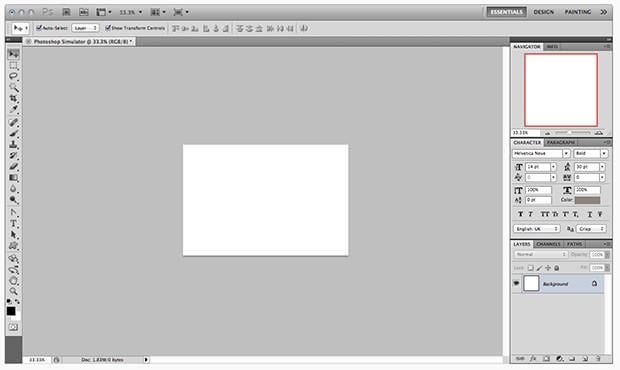The width and height of the screenshot is (620, 370).
Task: Choose the Horizontal Type tool
Action: [13, 224]
